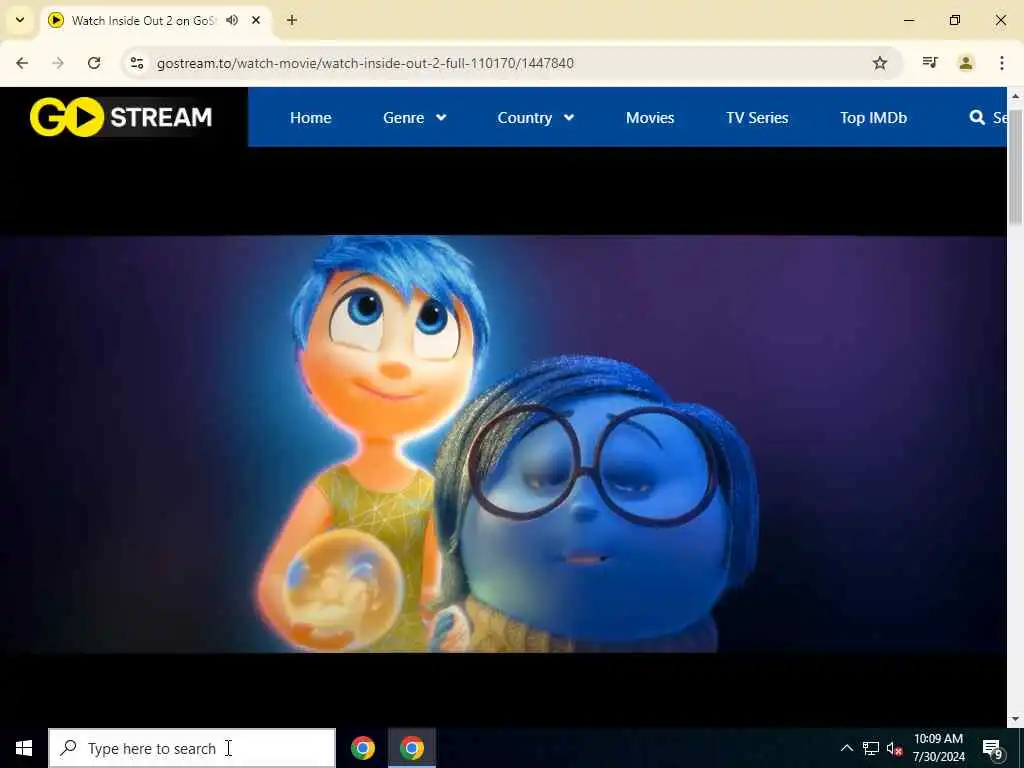Image resolution: width=1024 pixels, height=768 pixels.
Task: Click the browser forward arrow
Action: click(x=58, y=63)
